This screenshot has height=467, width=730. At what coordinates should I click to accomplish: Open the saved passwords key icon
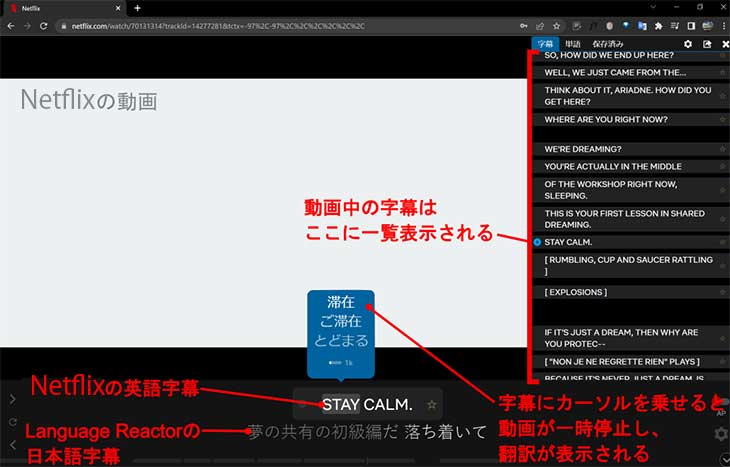pyautogui.click(x=524, y=26)
